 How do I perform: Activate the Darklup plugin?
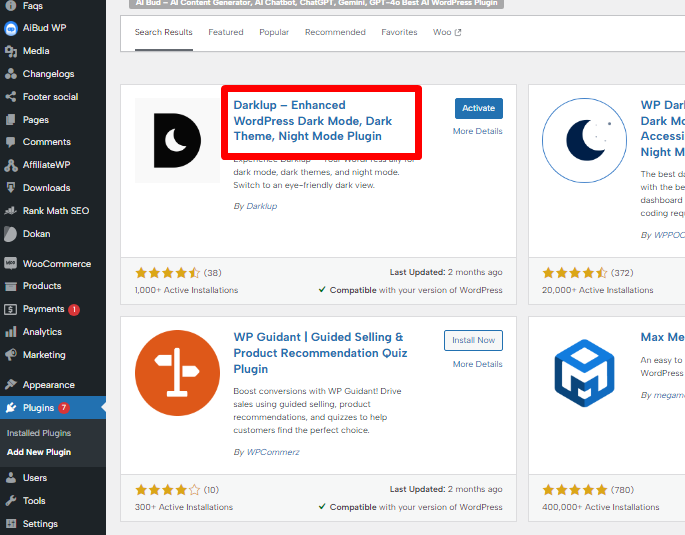[479, 108]
